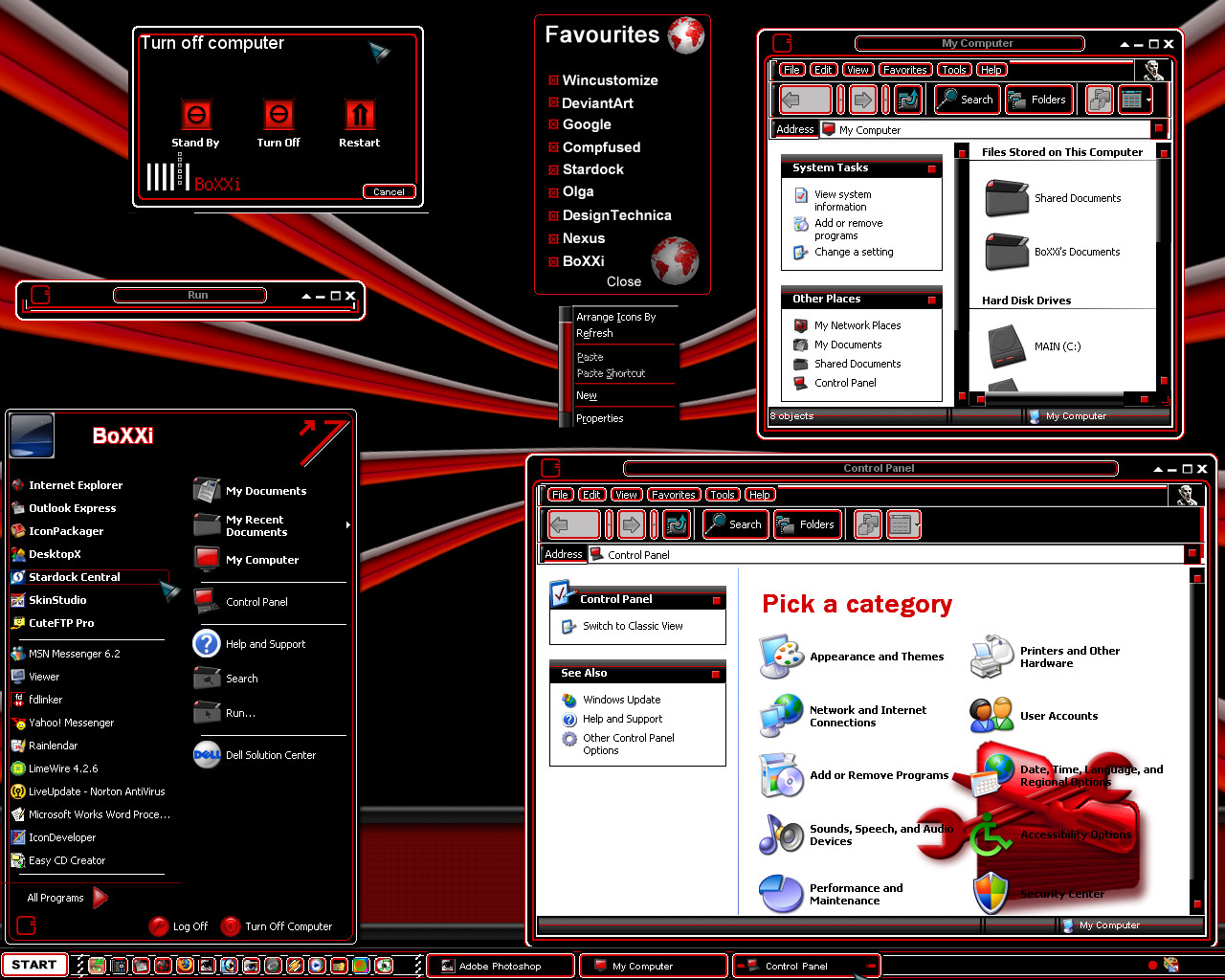Open the File menu in My Computer window
The height and width of the screenshot is (980, 1225).
click(791, 70)
